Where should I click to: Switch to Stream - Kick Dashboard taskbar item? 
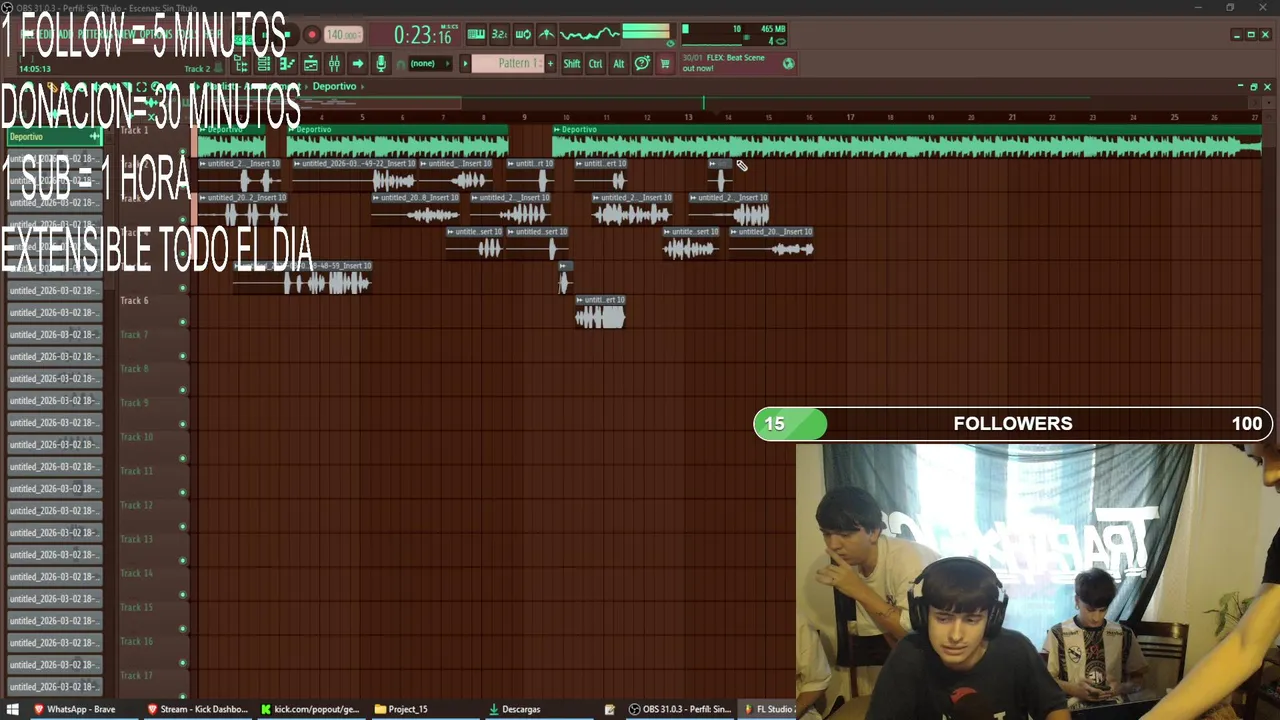point(198,709)
